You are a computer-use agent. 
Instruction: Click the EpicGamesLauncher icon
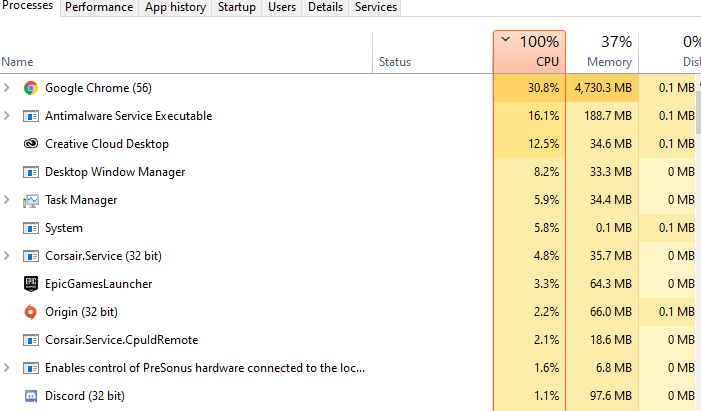[x=30, y=284]
